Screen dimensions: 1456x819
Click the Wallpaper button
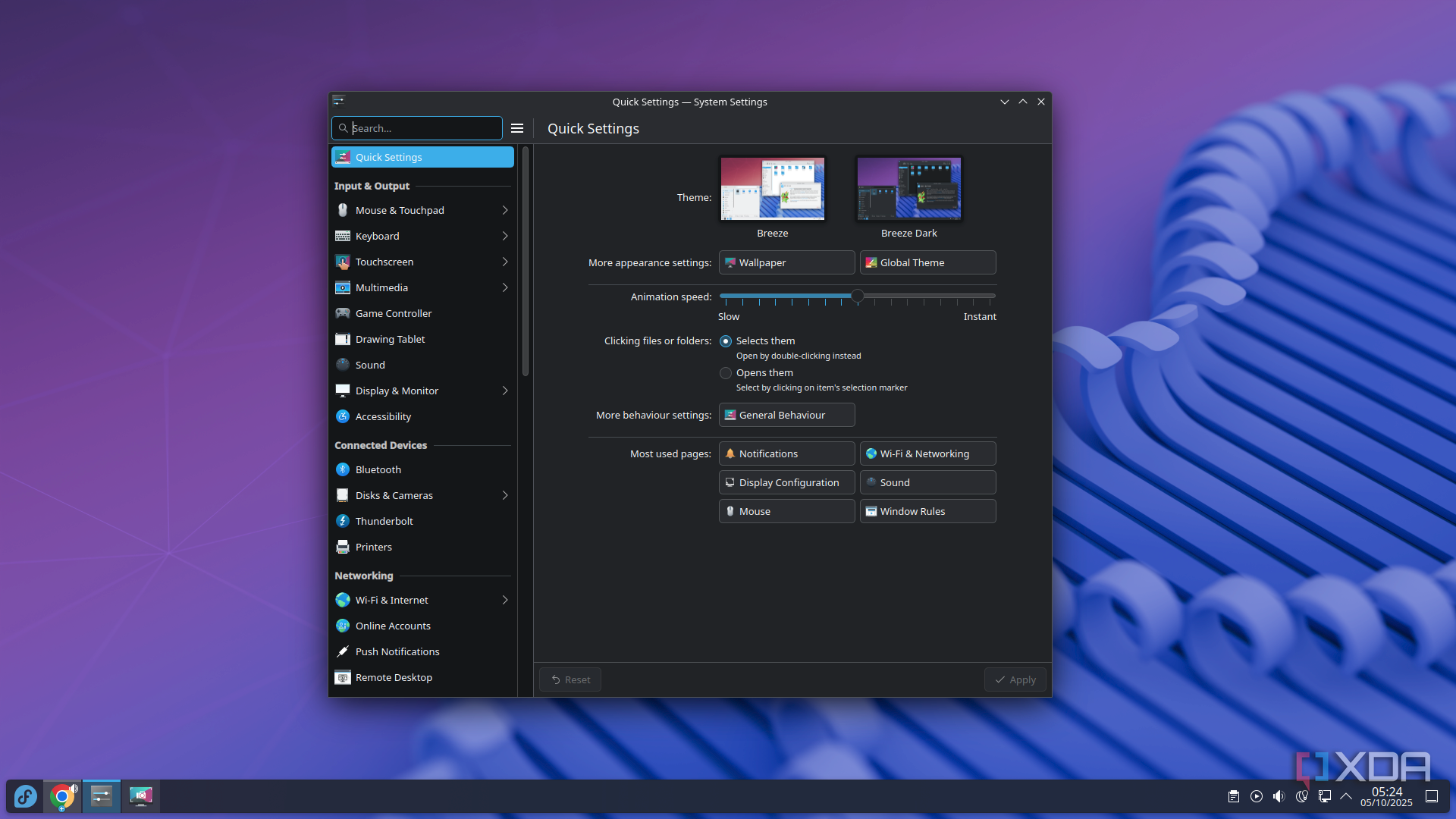click(786, 262)
